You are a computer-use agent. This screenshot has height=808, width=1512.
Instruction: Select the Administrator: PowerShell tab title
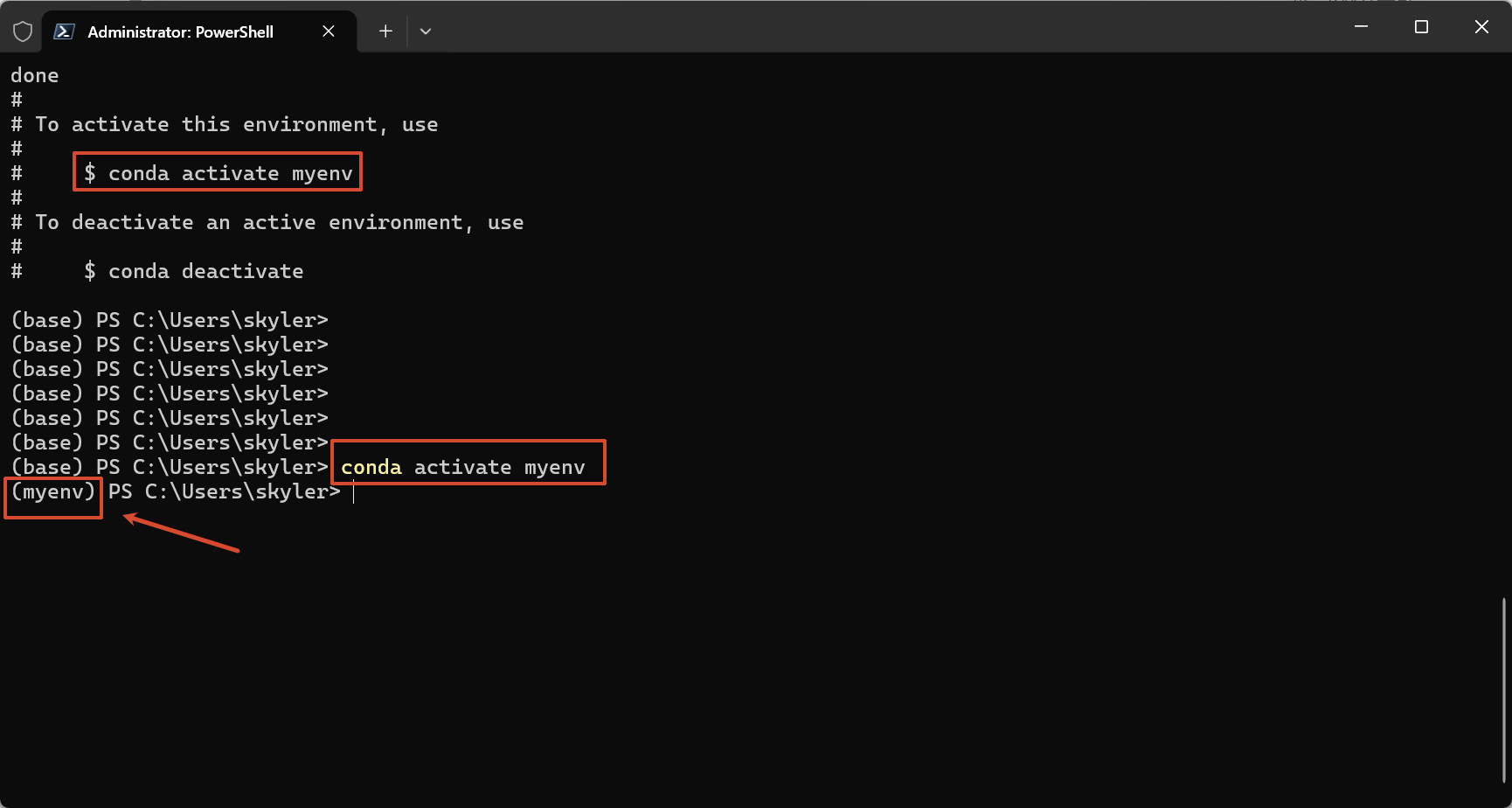[x=180, y=31]
